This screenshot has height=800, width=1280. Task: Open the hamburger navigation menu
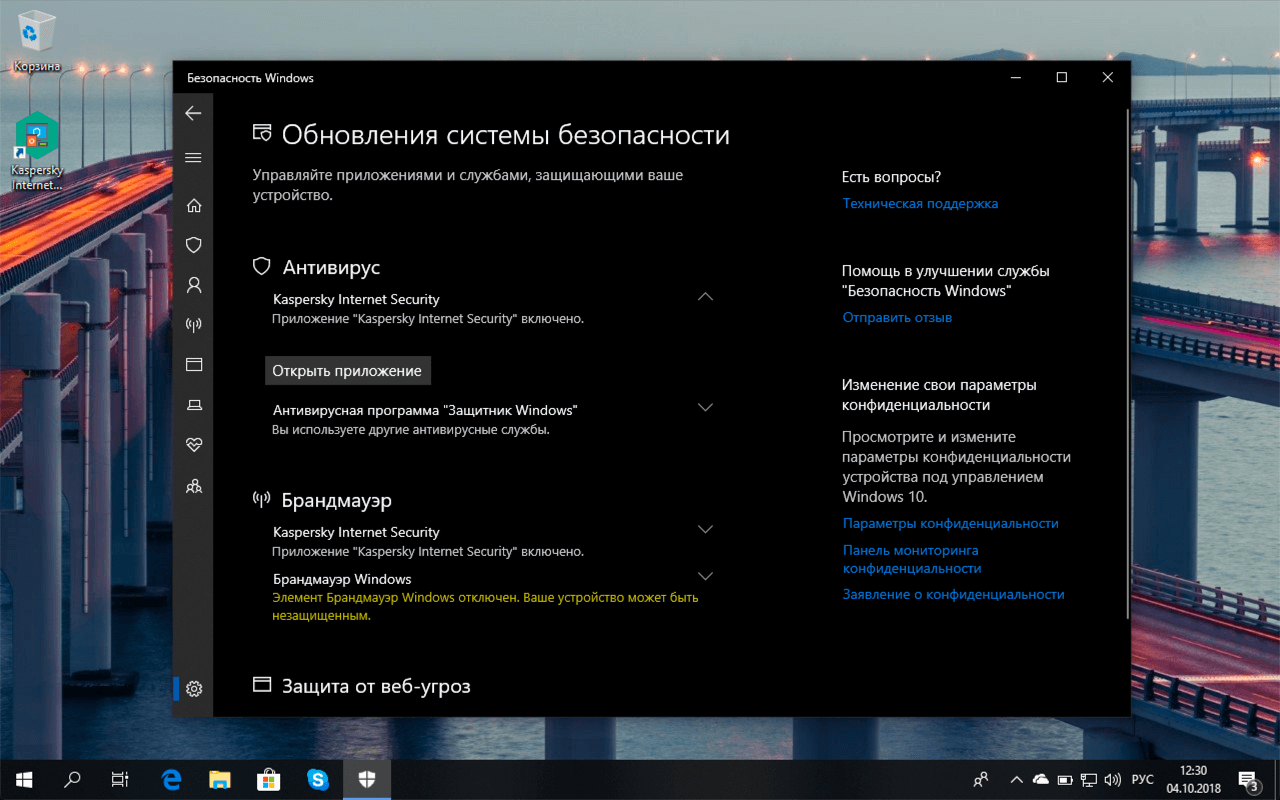click(193, 157)
